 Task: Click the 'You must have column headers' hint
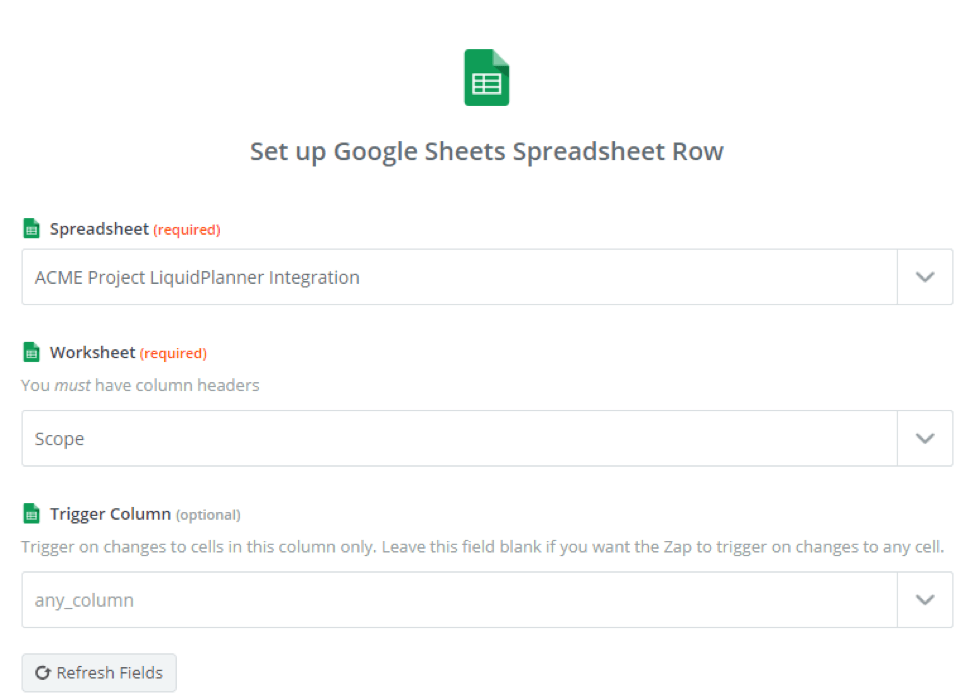pyautogui.click(x=140, y=385)
